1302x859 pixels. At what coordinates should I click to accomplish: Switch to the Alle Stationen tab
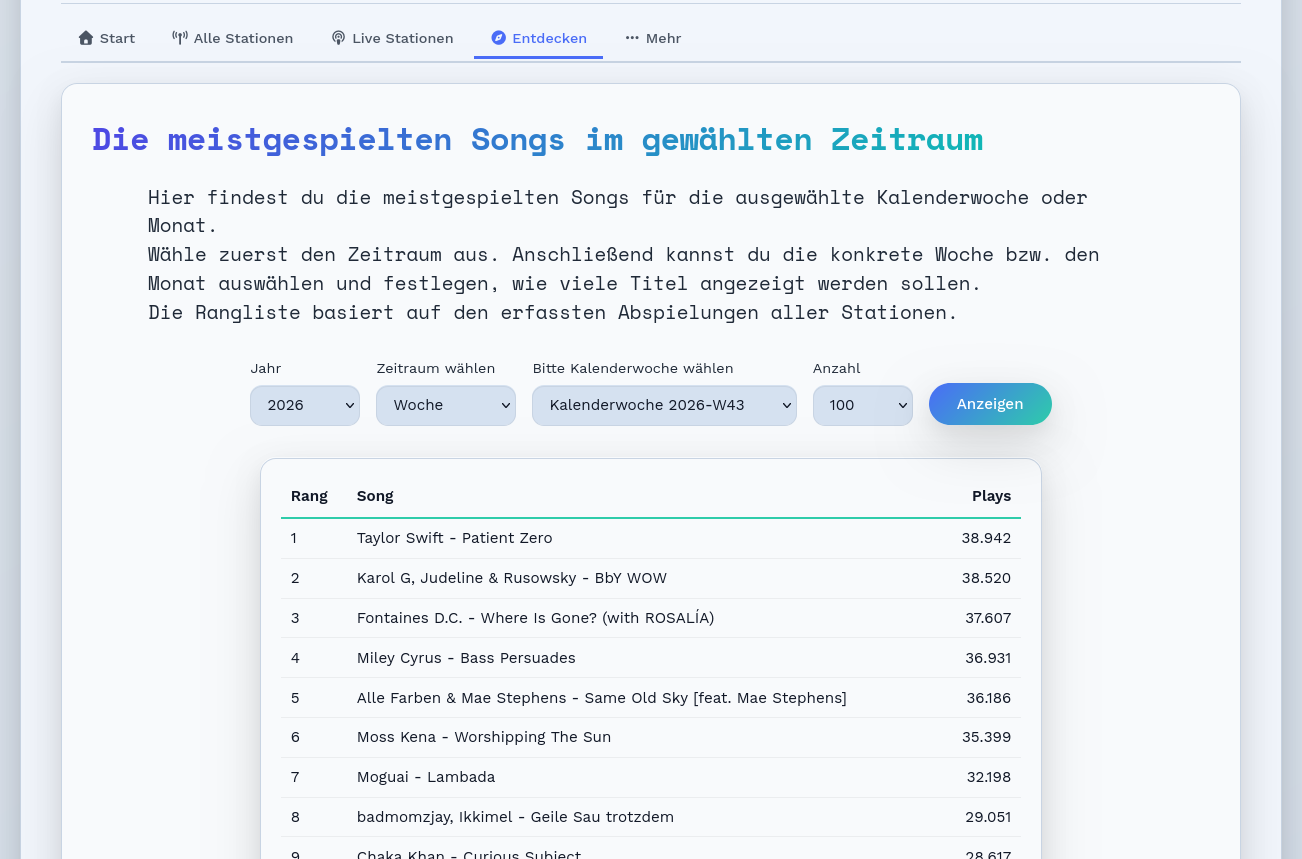(x=233, y=38)
